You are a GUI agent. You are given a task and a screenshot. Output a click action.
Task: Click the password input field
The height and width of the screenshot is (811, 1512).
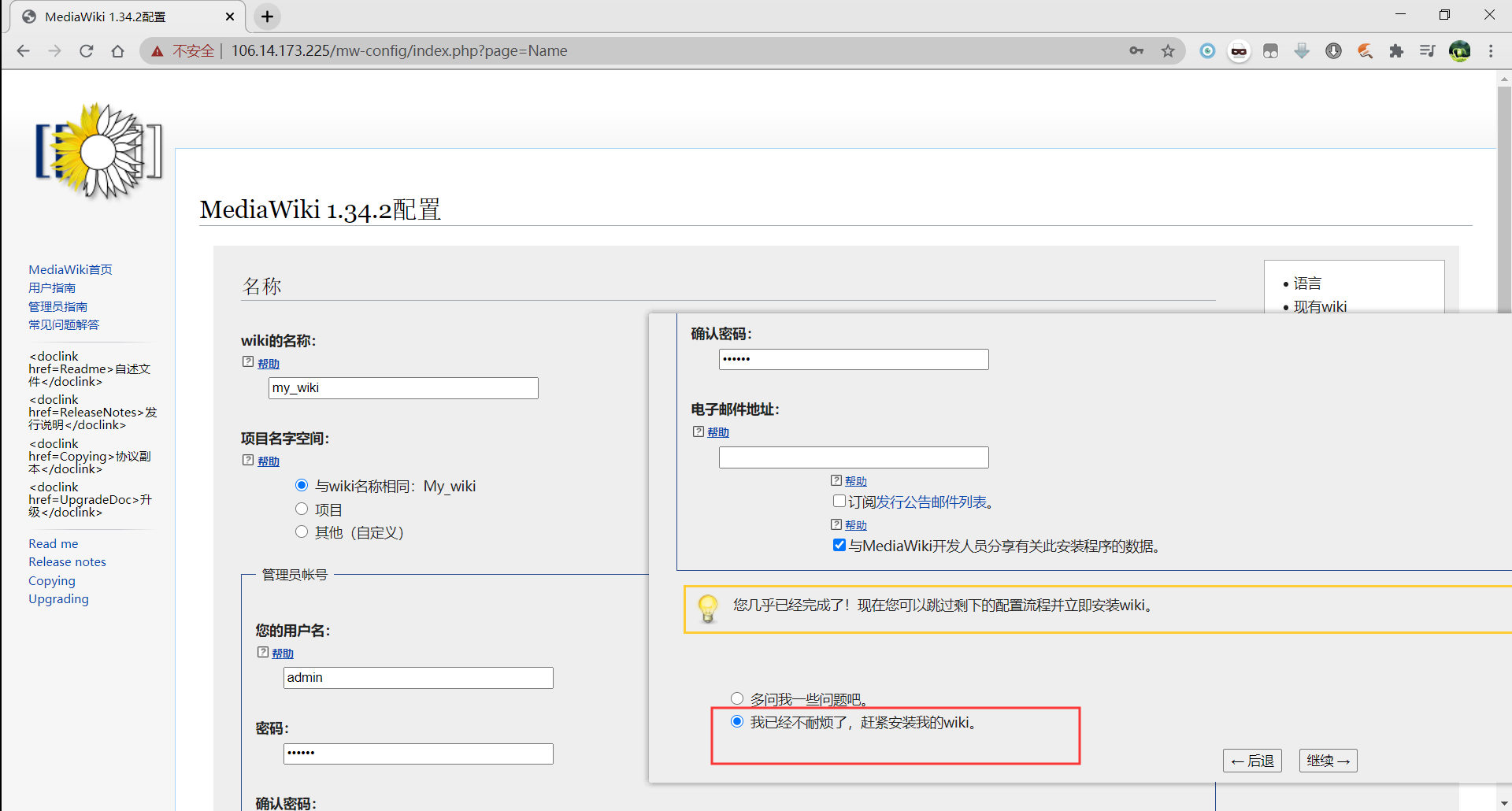click(418, 754)
